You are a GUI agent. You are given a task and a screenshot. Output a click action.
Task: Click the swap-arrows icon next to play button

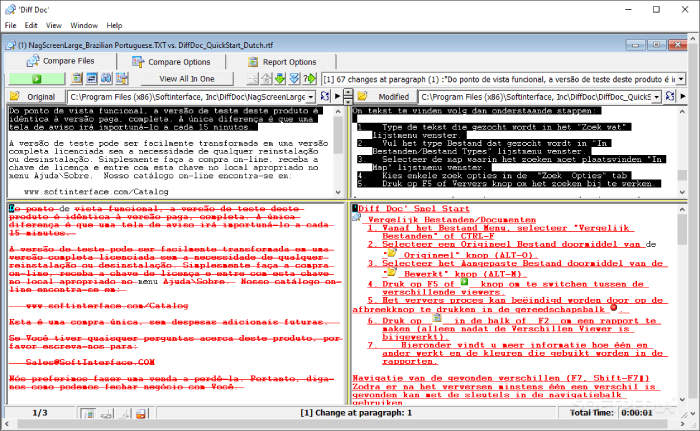[x=325, y=96]
